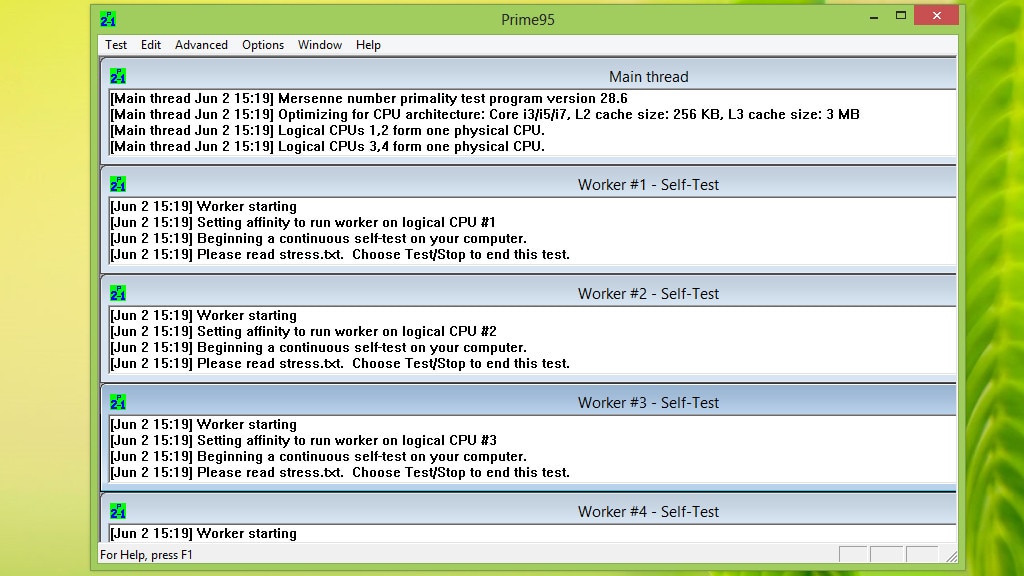Click the logical CPU #1 affinity line
The width and height of the screenshot is (1024, 576).
click(303, 223)
